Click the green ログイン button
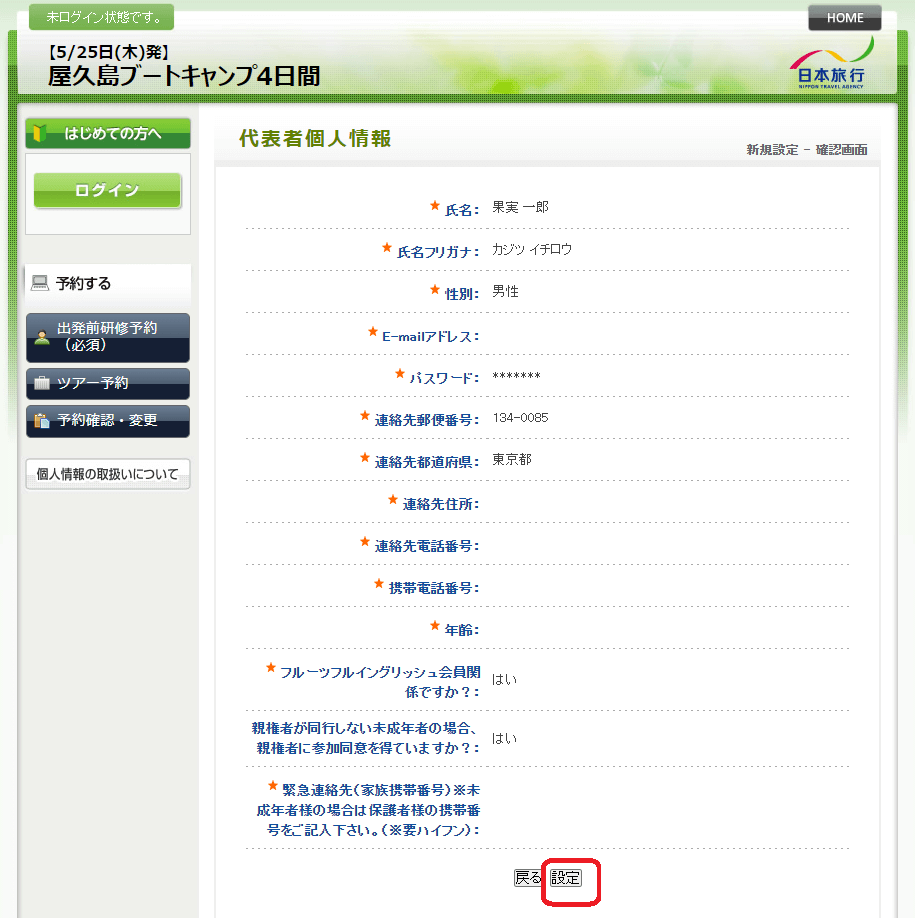The image size is (915, 918). click(107, 190)
